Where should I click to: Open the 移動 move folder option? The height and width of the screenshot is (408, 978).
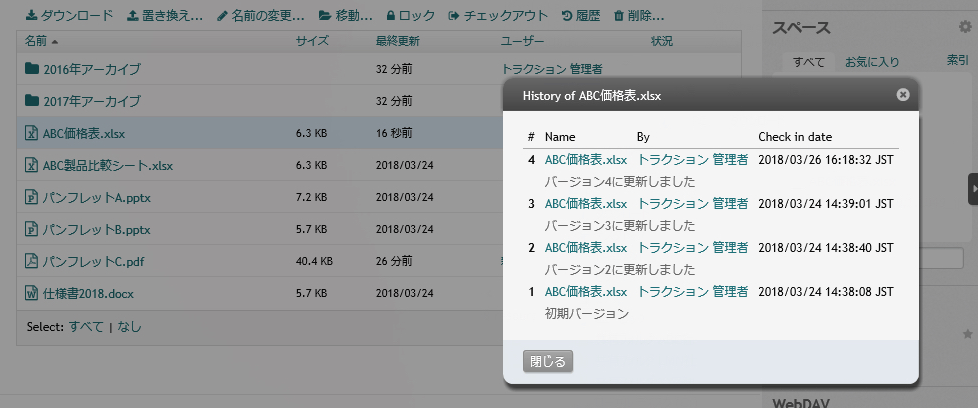coord(324,16)
